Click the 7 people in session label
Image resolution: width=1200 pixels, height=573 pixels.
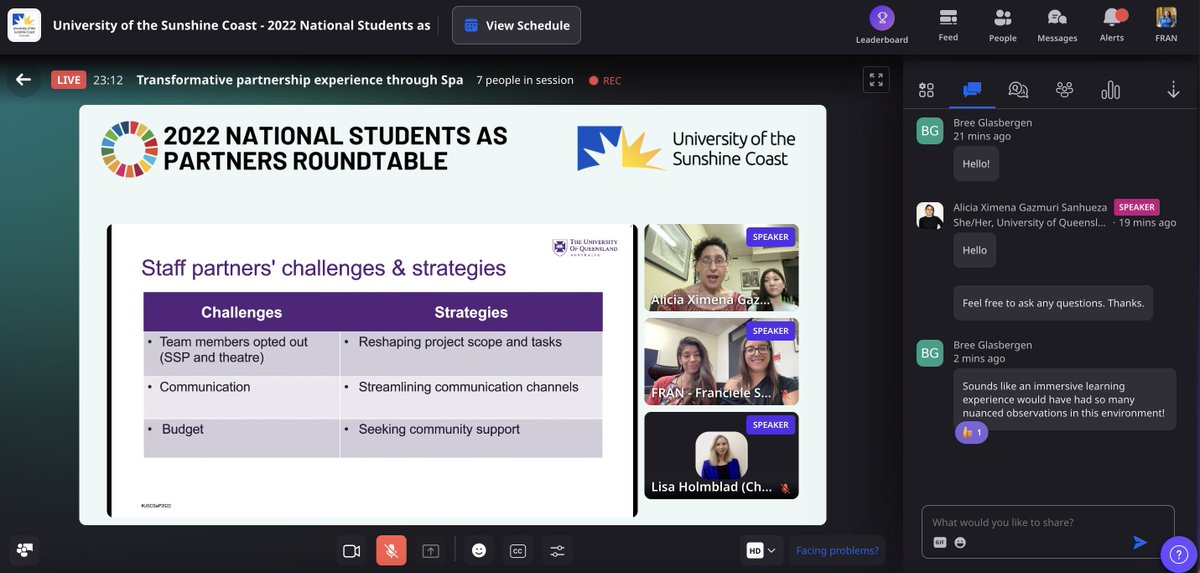click(x=525, y=80)
